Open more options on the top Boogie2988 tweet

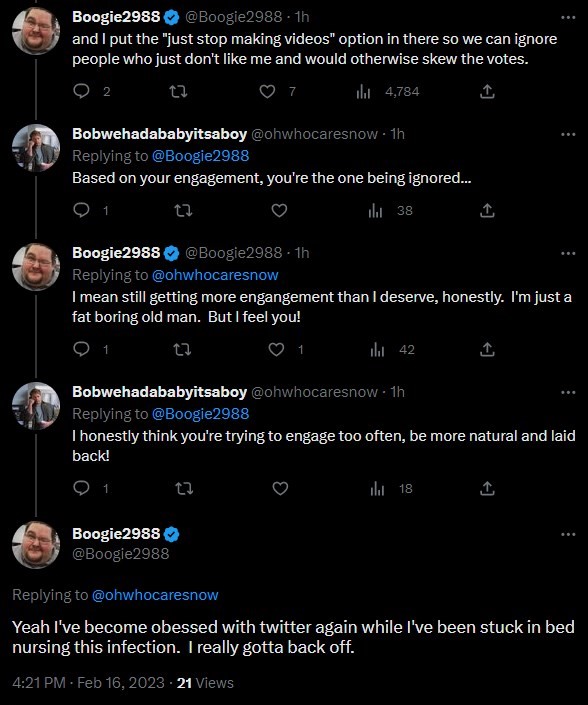(568, 17)
